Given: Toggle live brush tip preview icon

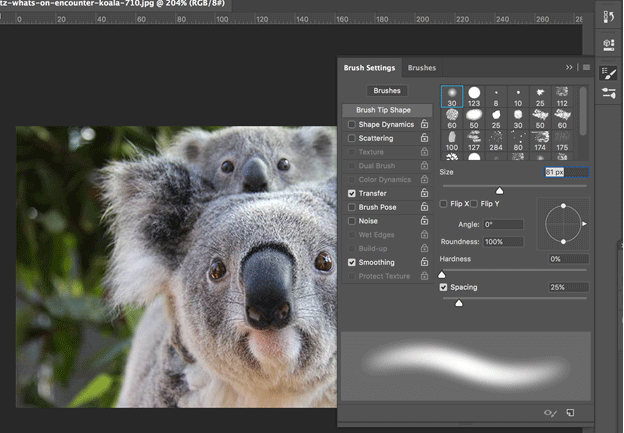Looking at the screenshot, I should (550, 413).
